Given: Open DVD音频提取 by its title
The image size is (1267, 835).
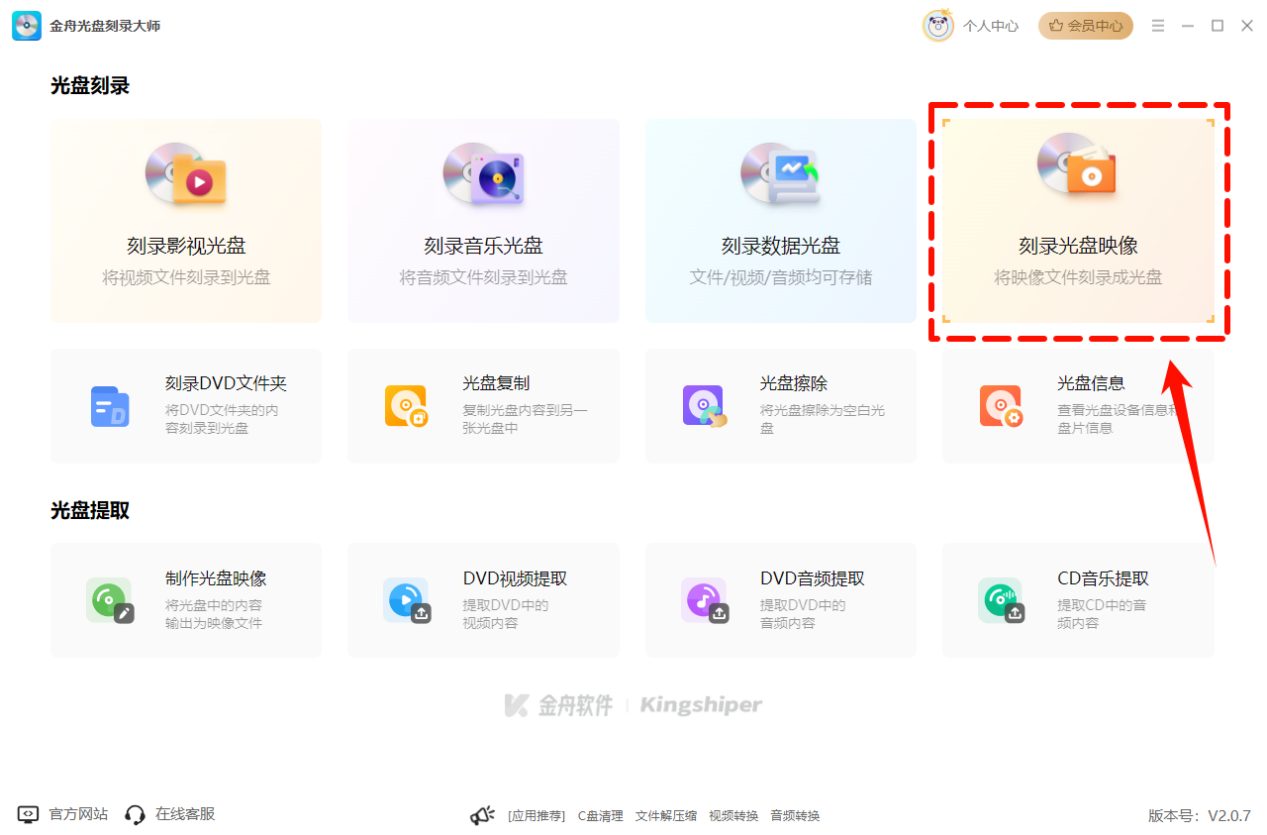Looking at the screenshot, I should 812,578.
